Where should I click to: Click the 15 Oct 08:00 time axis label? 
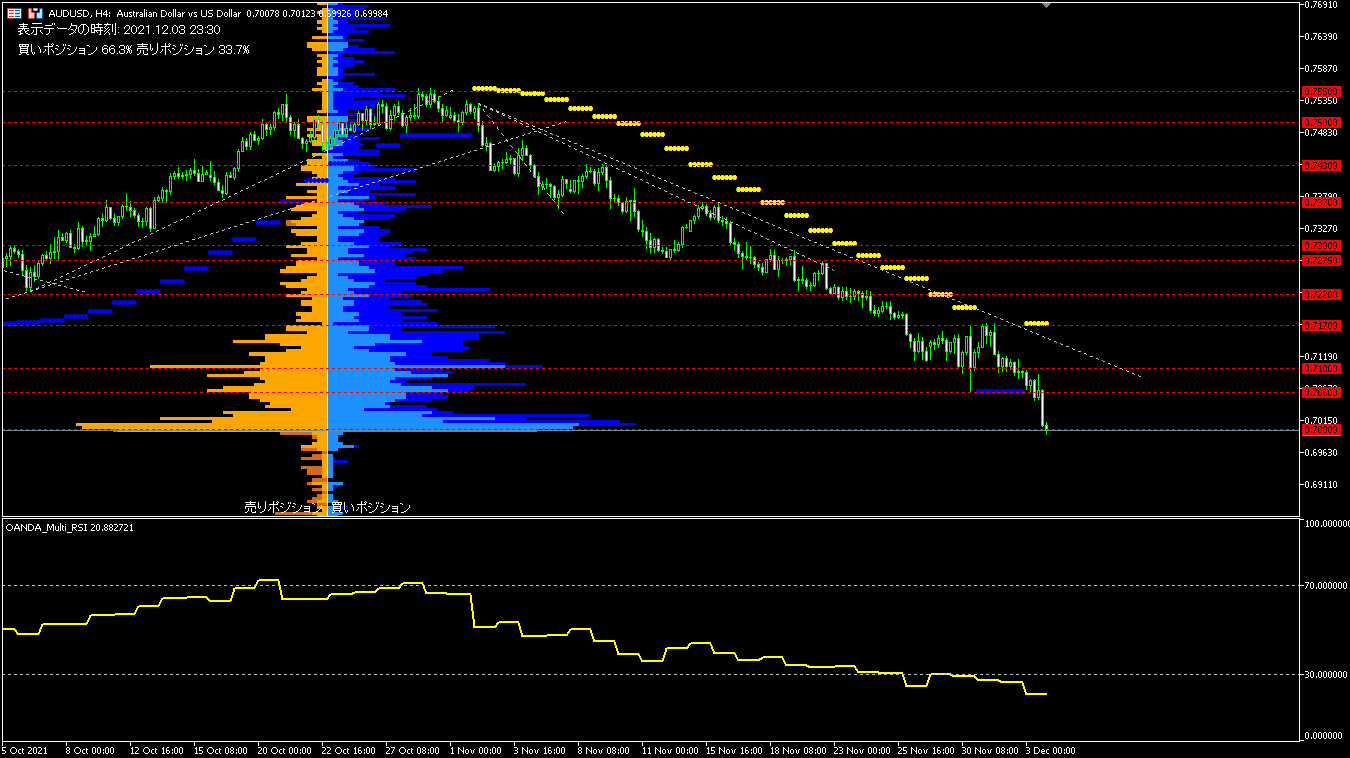[x=221, y=749]
